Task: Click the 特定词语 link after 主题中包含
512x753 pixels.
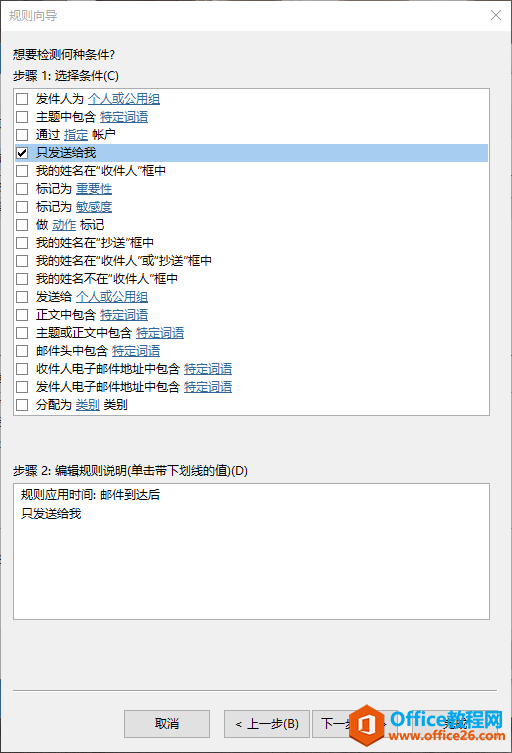Action: (x=124, y=117)
